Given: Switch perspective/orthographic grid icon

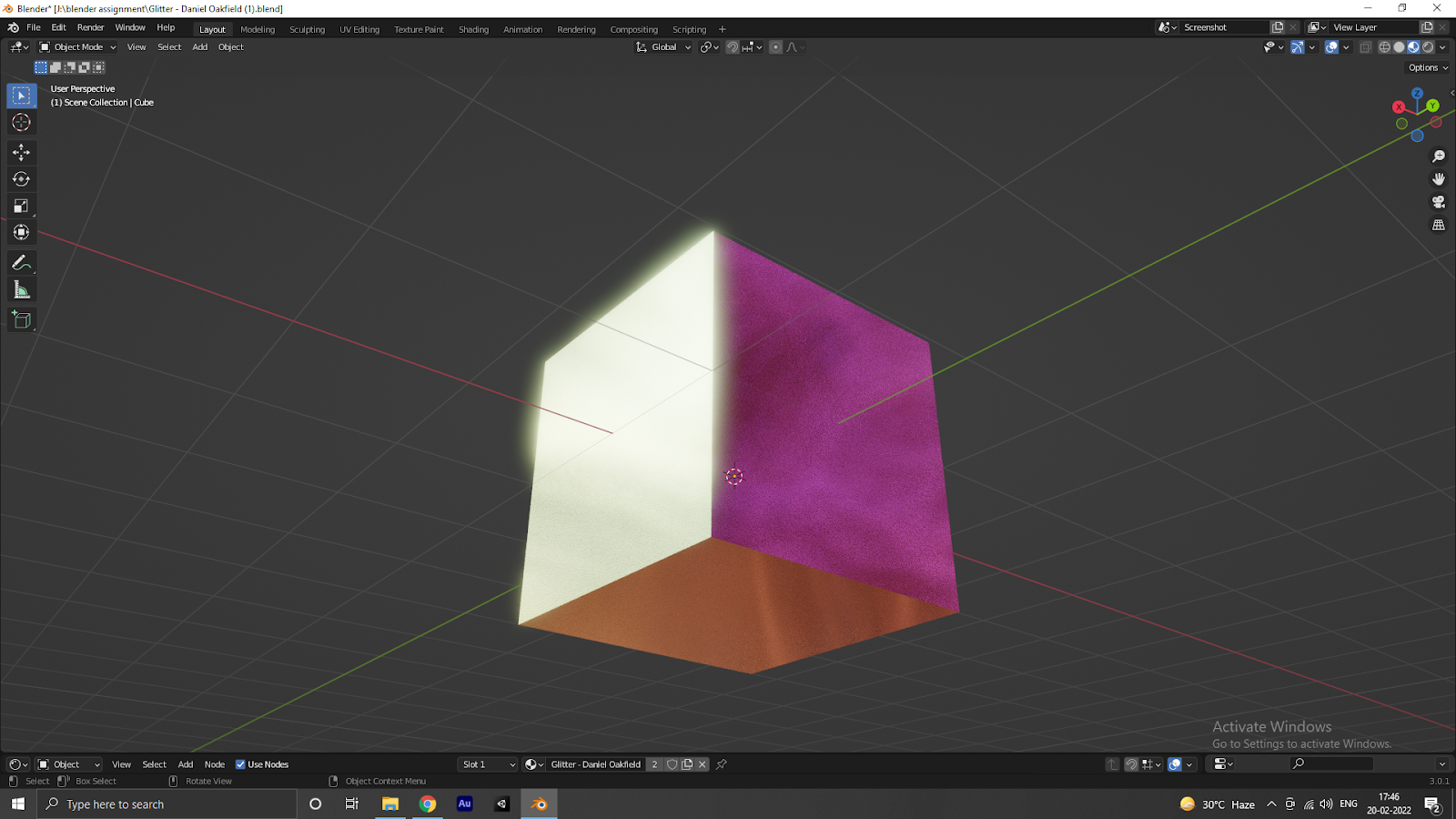Looking at the screenshot, I should click(1439, 225).
